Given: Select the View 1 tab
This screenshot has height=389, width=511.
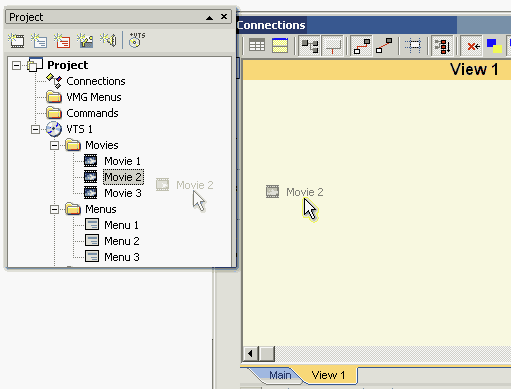Looking at the screenshot, I should click(x=328, y=375).
